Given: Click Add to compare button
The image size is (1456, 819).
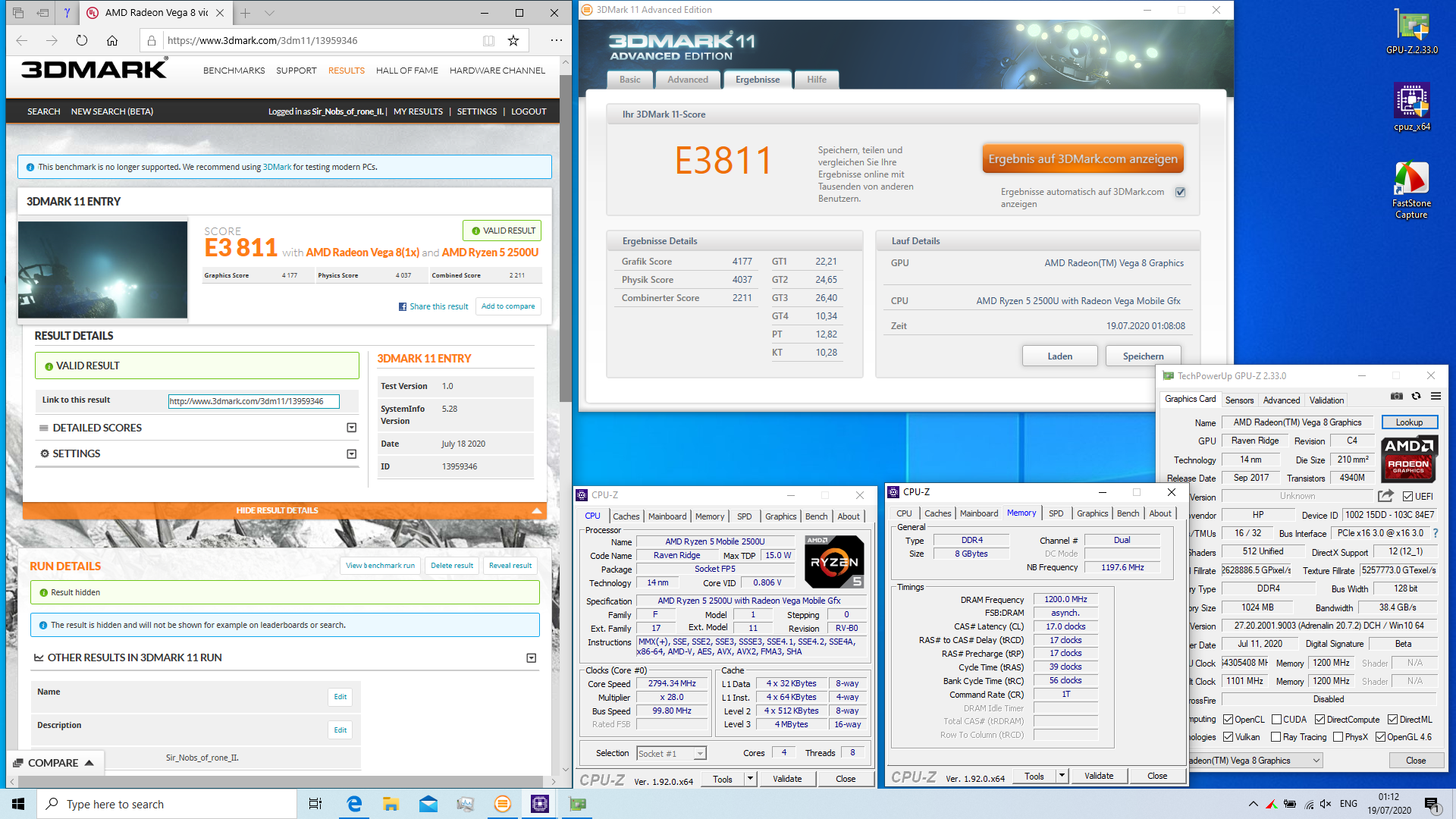Looking at the screenshot, I should point(508,306).
